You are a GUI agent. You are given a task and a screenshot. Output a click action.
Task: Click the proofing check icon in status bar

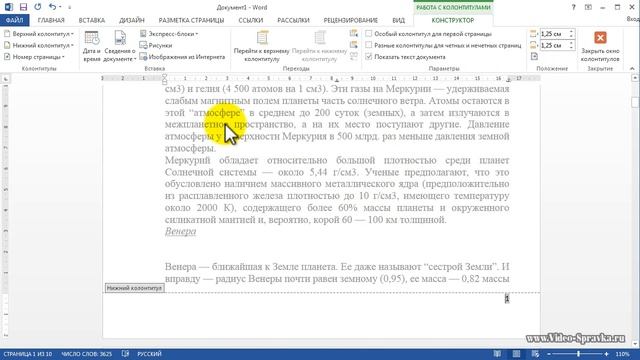(x=125, y=354)
